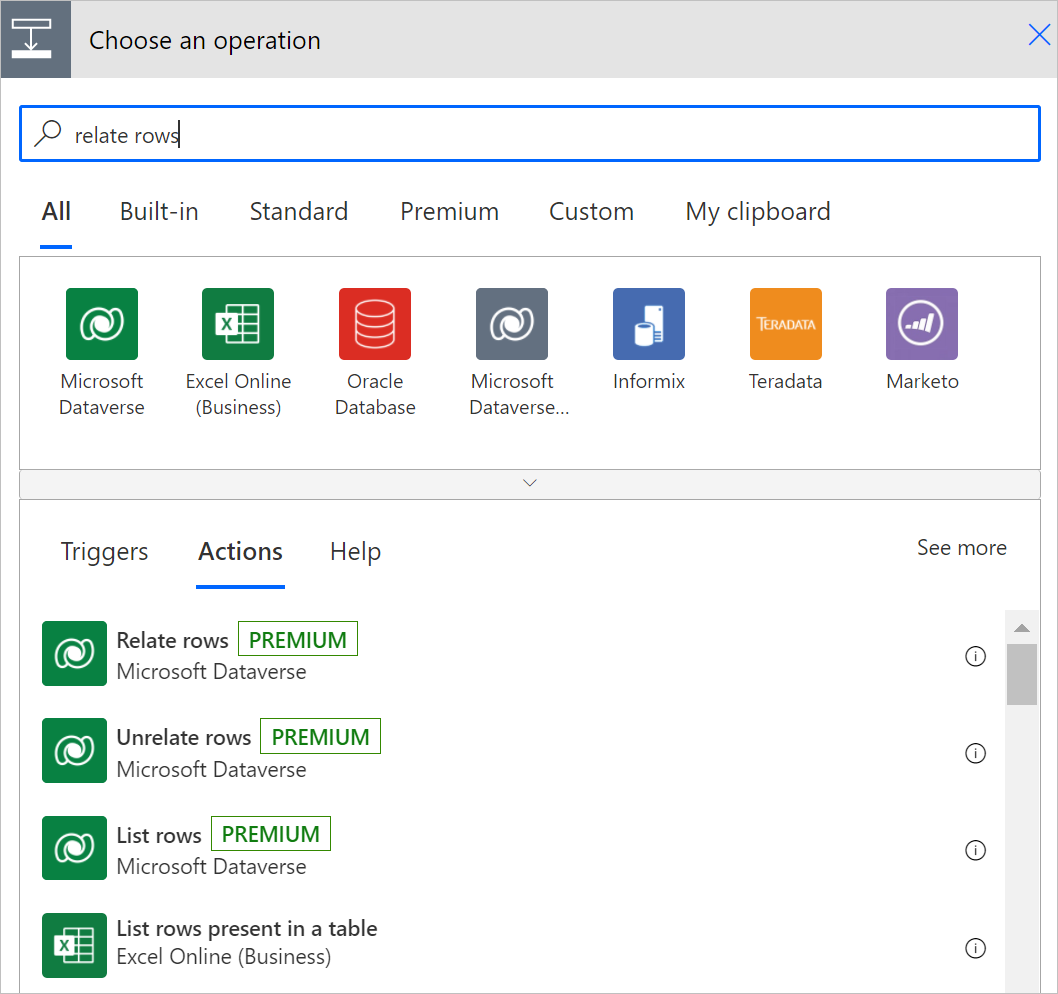
Task: Select the Actions tab
Action: pyautogui.click(x=240, y=551)
